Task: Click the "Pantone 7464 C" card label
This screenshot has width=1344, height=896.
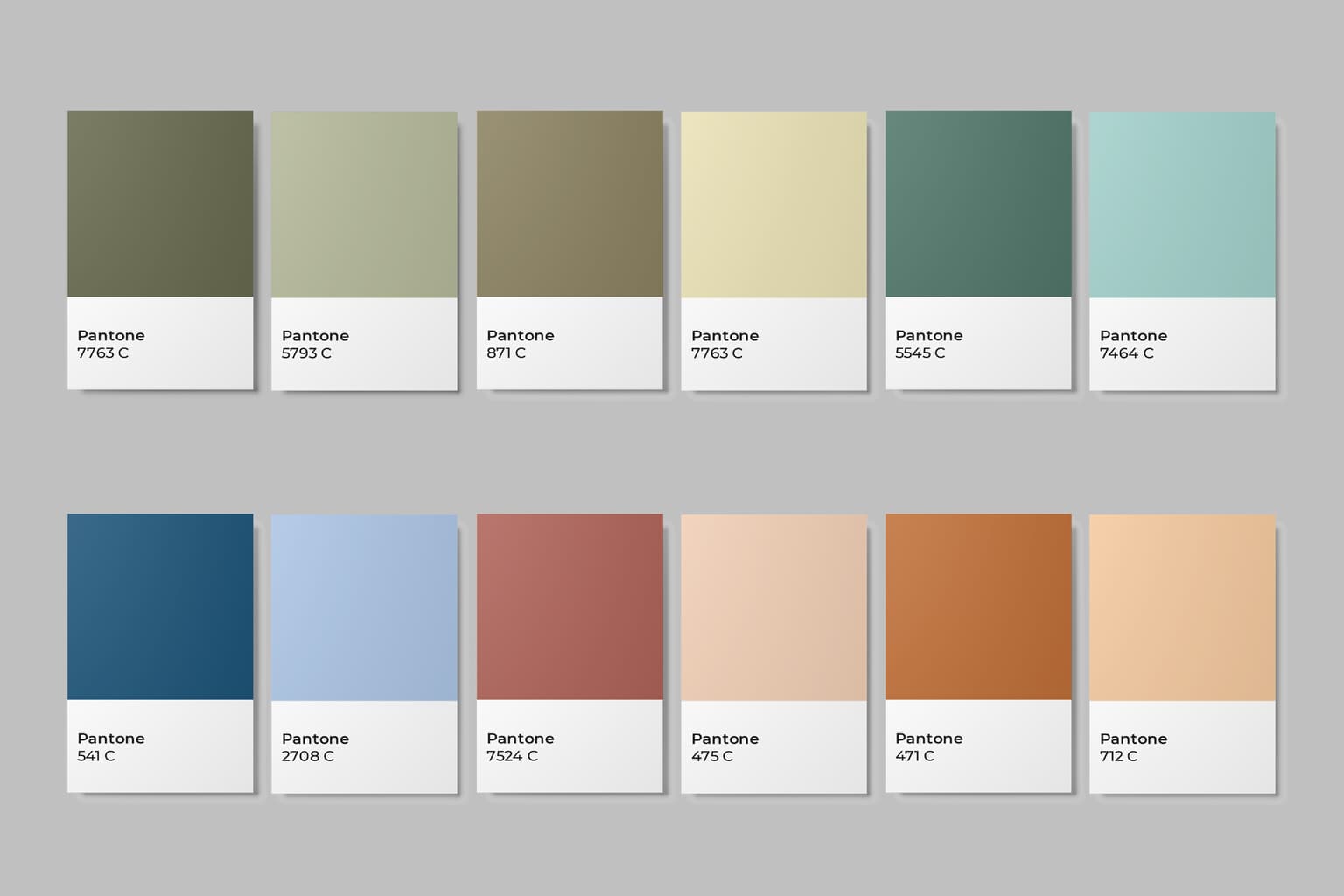Action: click(x=1133, y=345)
